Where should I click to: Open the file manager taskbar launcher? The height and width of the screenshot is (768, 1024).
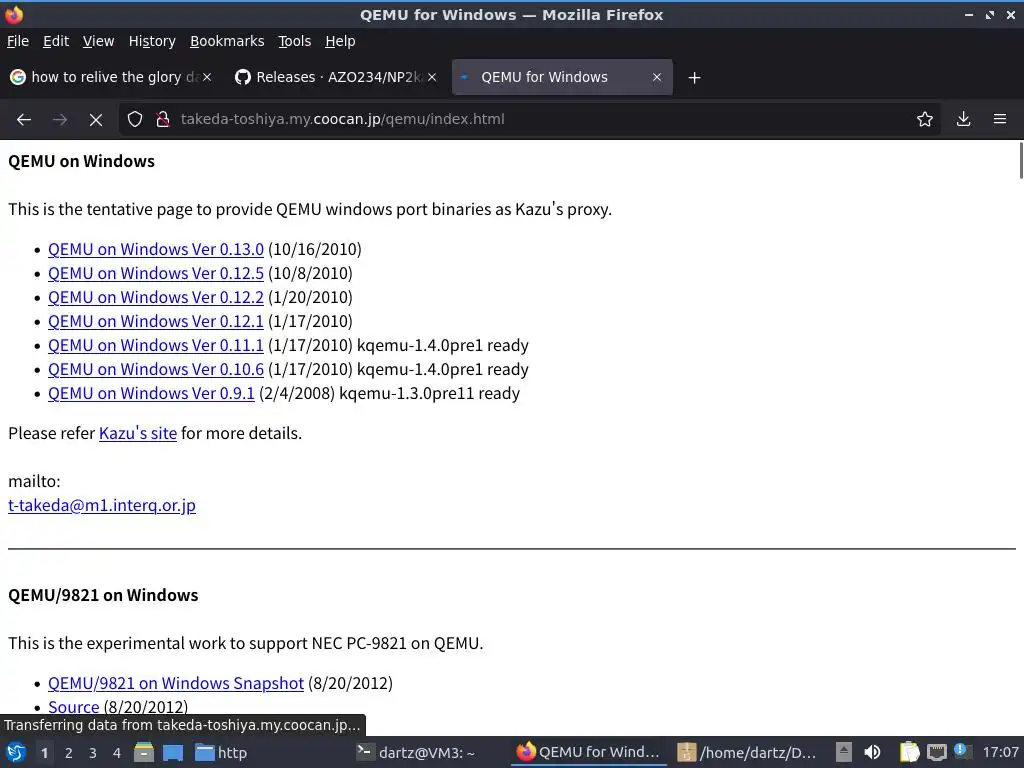point(144,752)
